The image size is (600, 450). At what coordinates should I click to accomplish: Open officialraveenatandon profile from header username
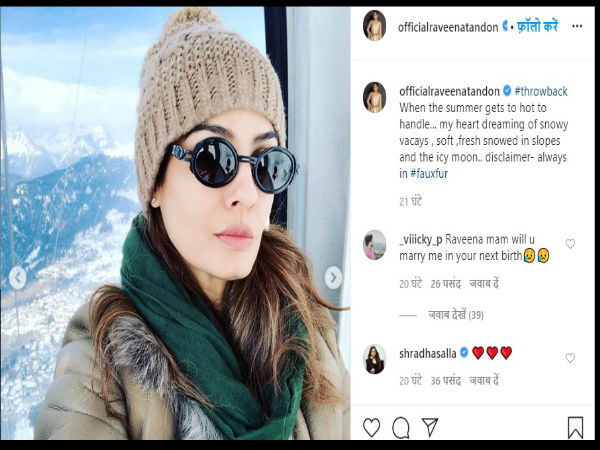pyautogui.click(x=448, y=27)
